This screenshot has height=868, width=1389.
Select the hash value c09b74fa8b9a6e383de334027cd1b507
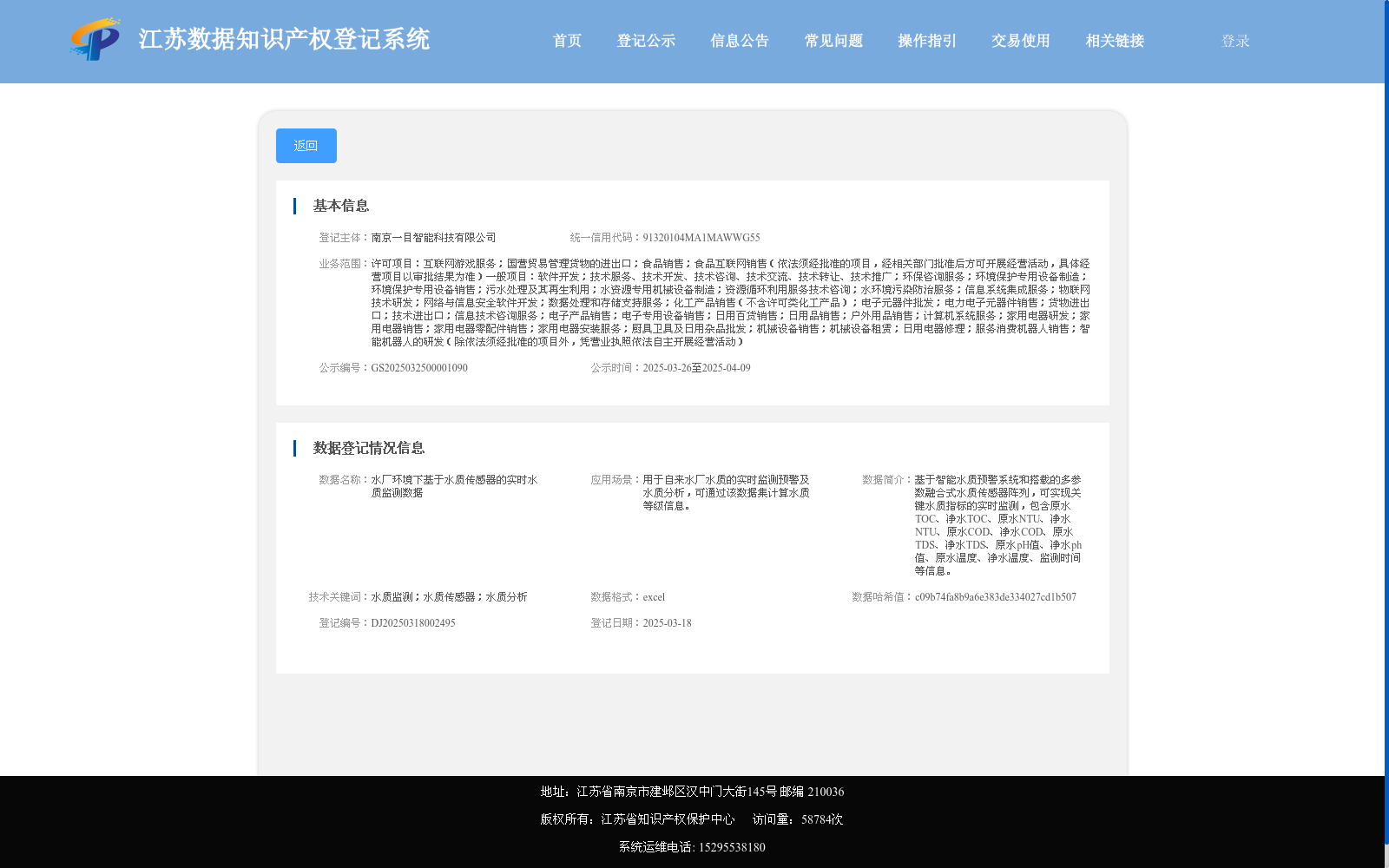(x=996, y=597)
